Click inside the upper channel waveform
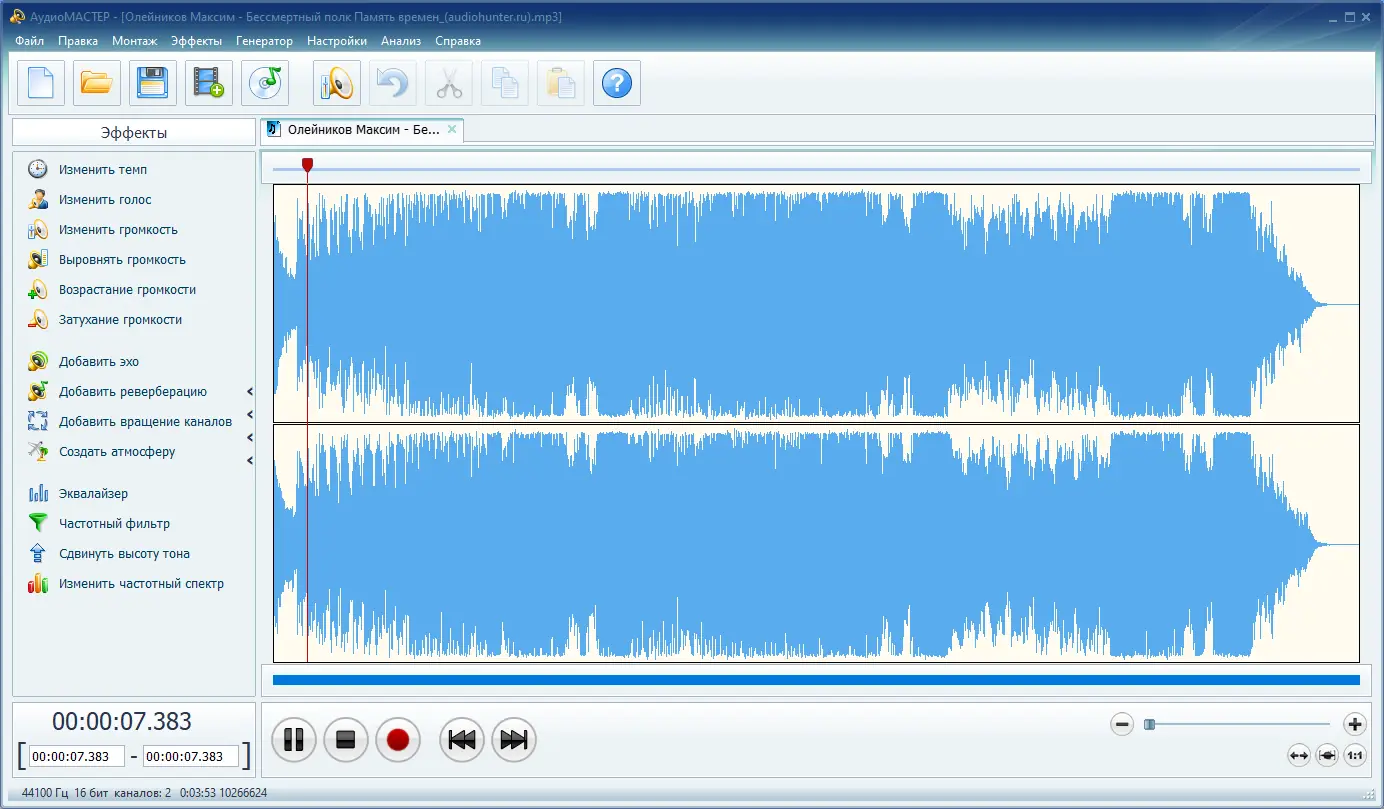Screen dimensions: 1384x809 pos(816,304)
